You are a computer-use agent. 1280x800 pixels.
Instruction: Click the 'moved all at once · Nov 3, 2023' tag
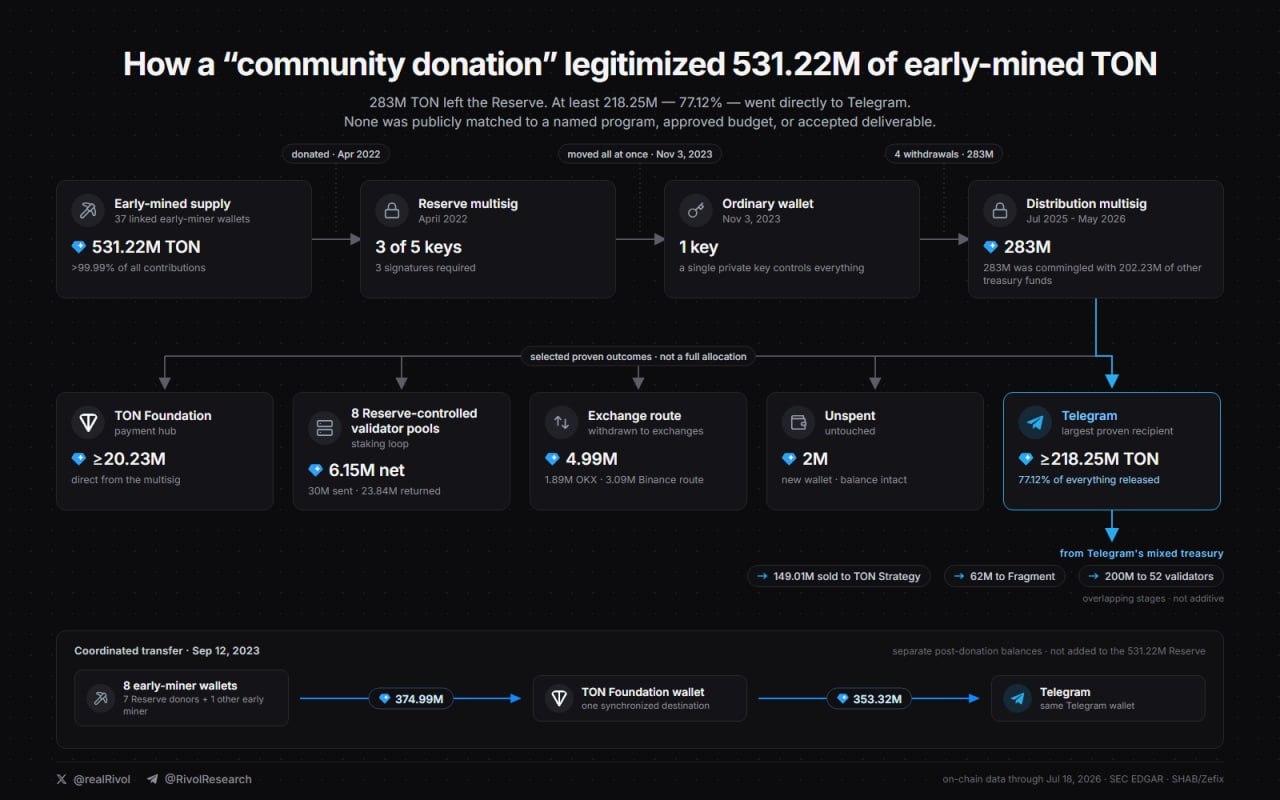(x=640, y=154)
